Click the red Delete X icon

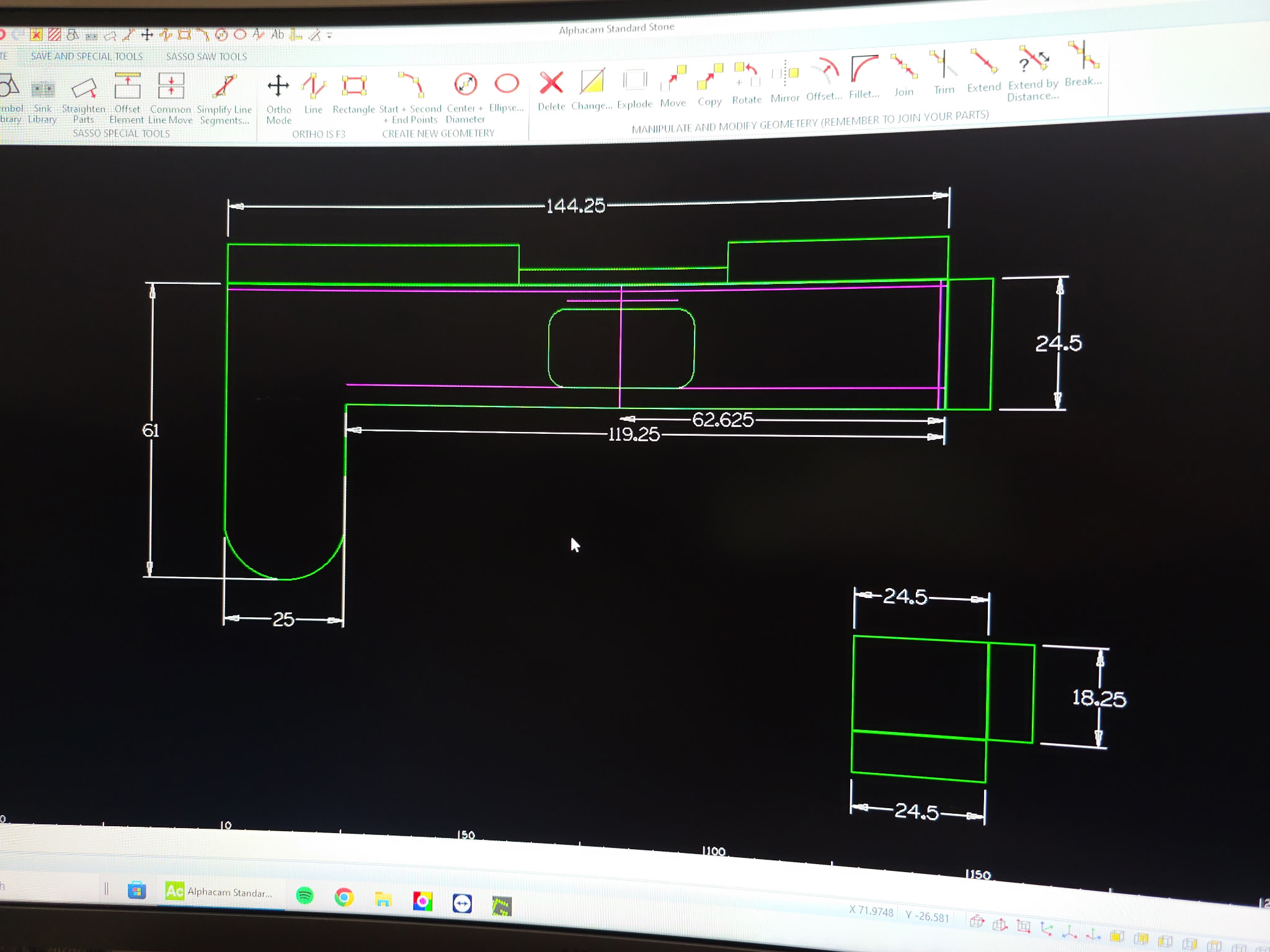[x=551, y=84]
